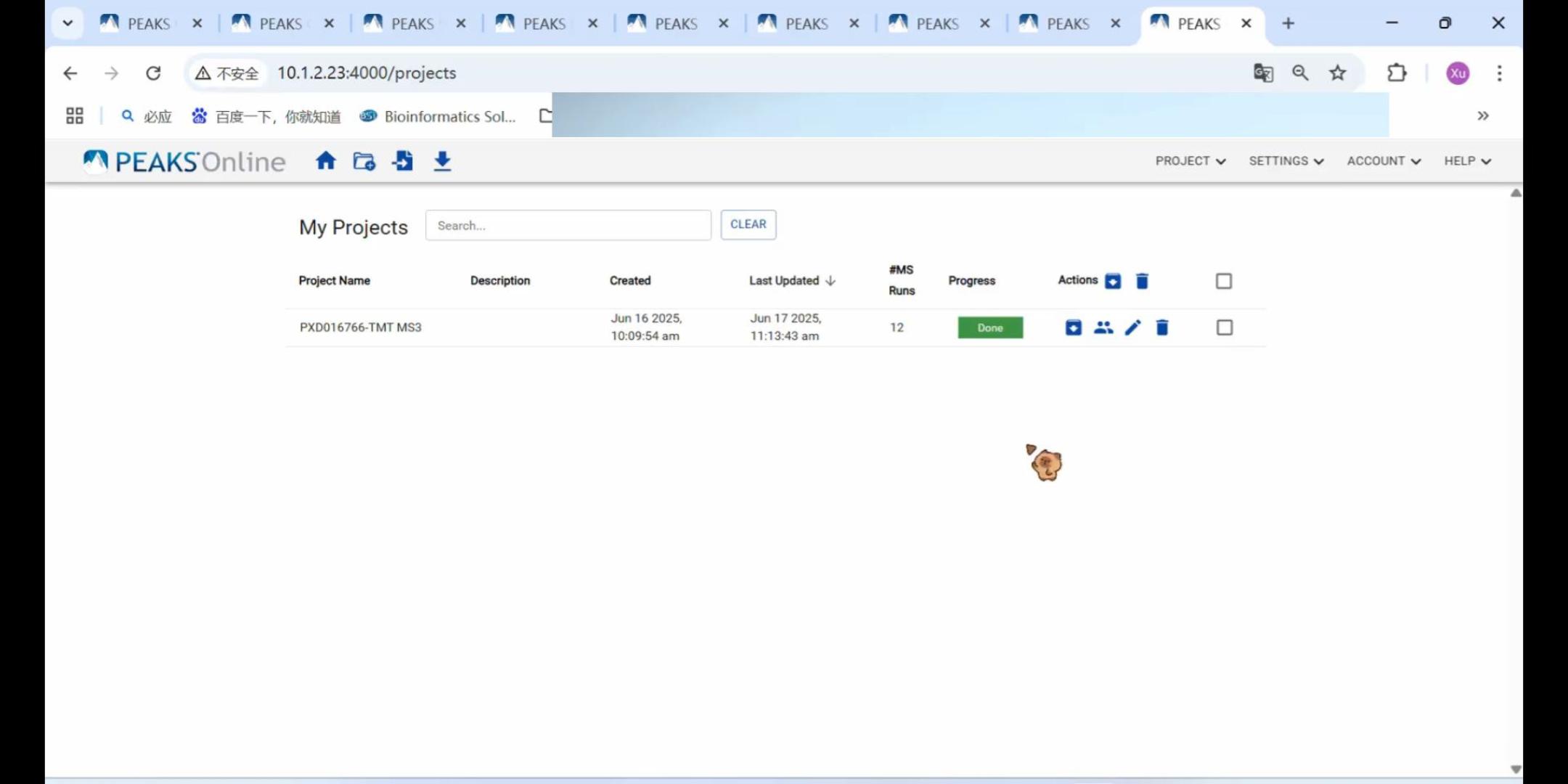Image resolution: width=1568 pixels, height=784 pixels.
Task: Tick the checkbox for PXD016766-TMT MS3
Action: click(1224, 327)
